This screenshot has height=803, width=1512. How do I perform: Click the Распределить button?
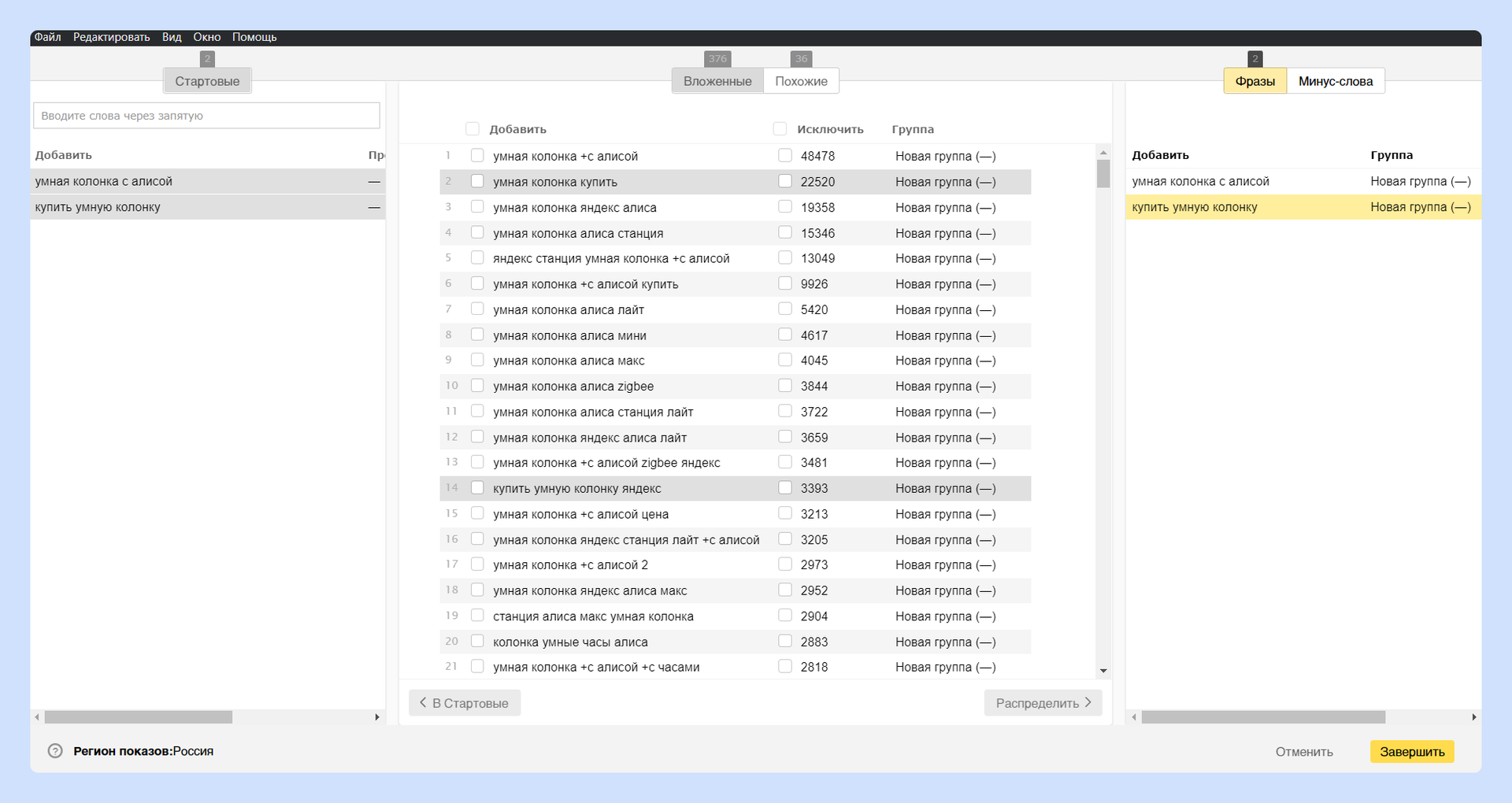coord(1043,703)
